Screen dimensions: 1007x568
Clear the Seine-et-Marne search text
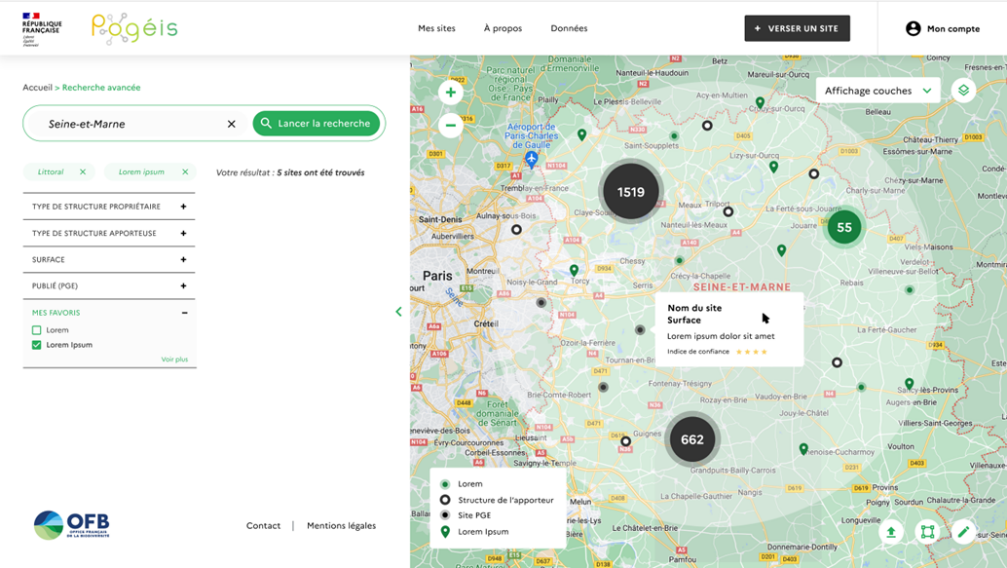(232, 124)
